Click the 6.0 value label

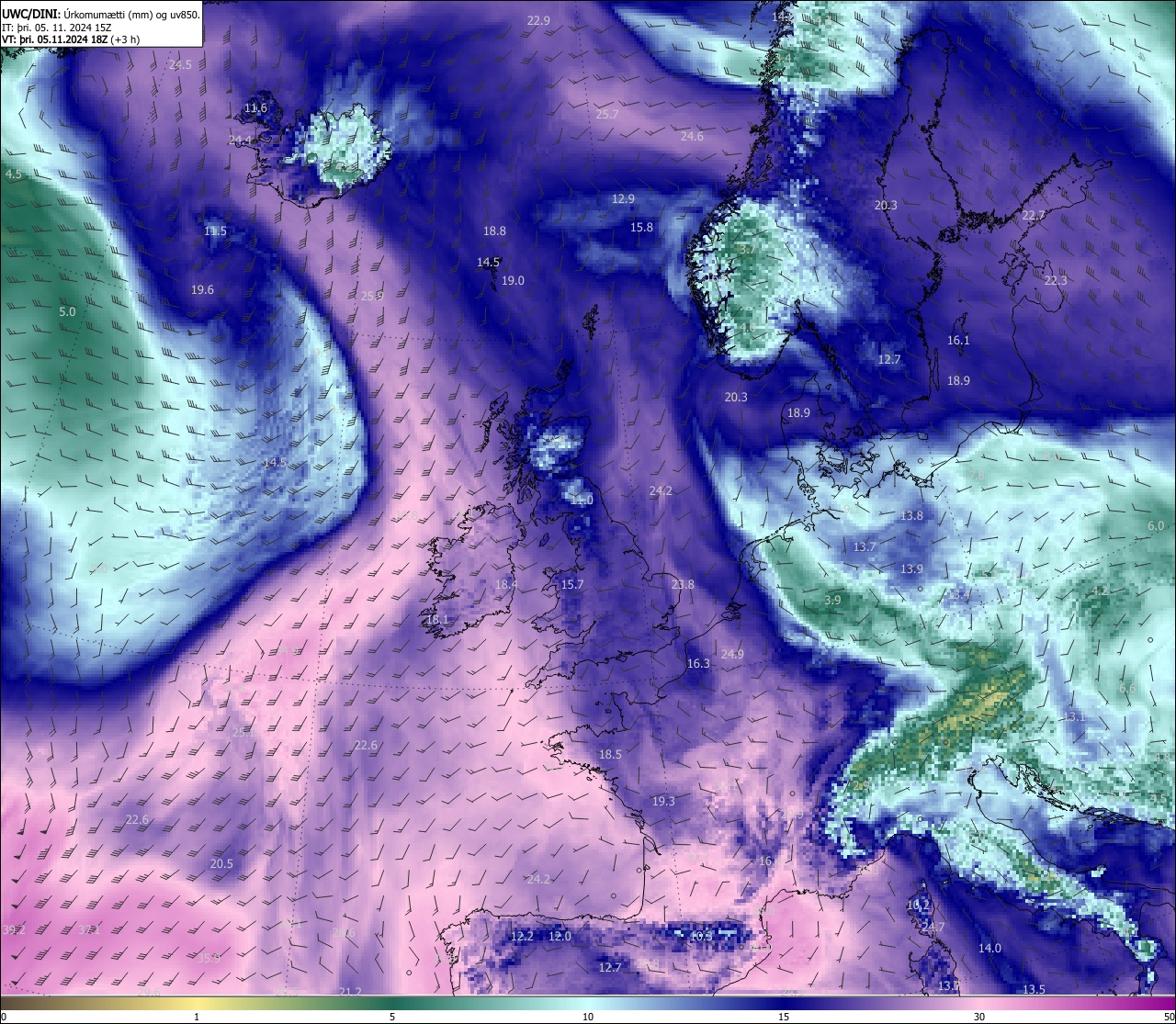tap(1156, 526)
